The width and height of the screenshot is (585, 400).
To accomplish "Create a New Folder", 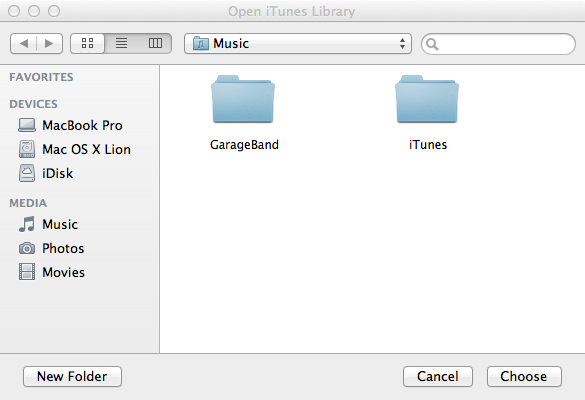I will [72, 376].
